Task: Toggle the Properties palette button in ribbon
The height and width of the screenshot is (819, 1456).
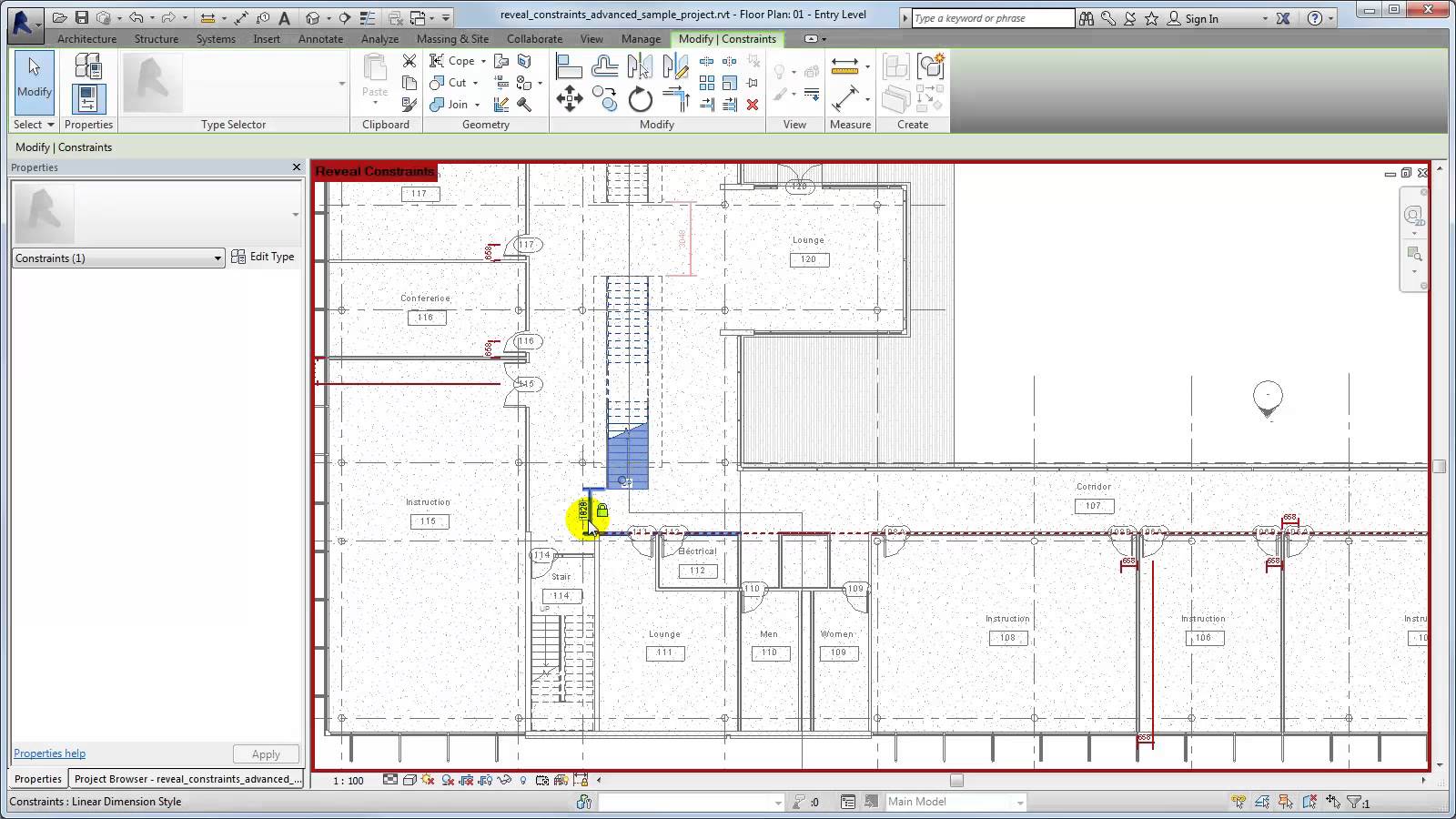Action: [x=88, y=98]
